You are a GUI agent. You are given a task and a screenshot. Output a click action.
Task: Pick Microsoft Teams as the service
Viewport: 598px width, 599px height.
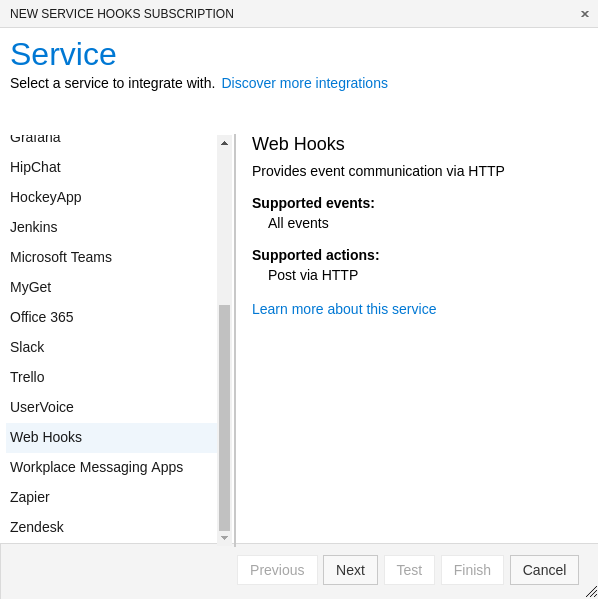[x=112, y=257]
